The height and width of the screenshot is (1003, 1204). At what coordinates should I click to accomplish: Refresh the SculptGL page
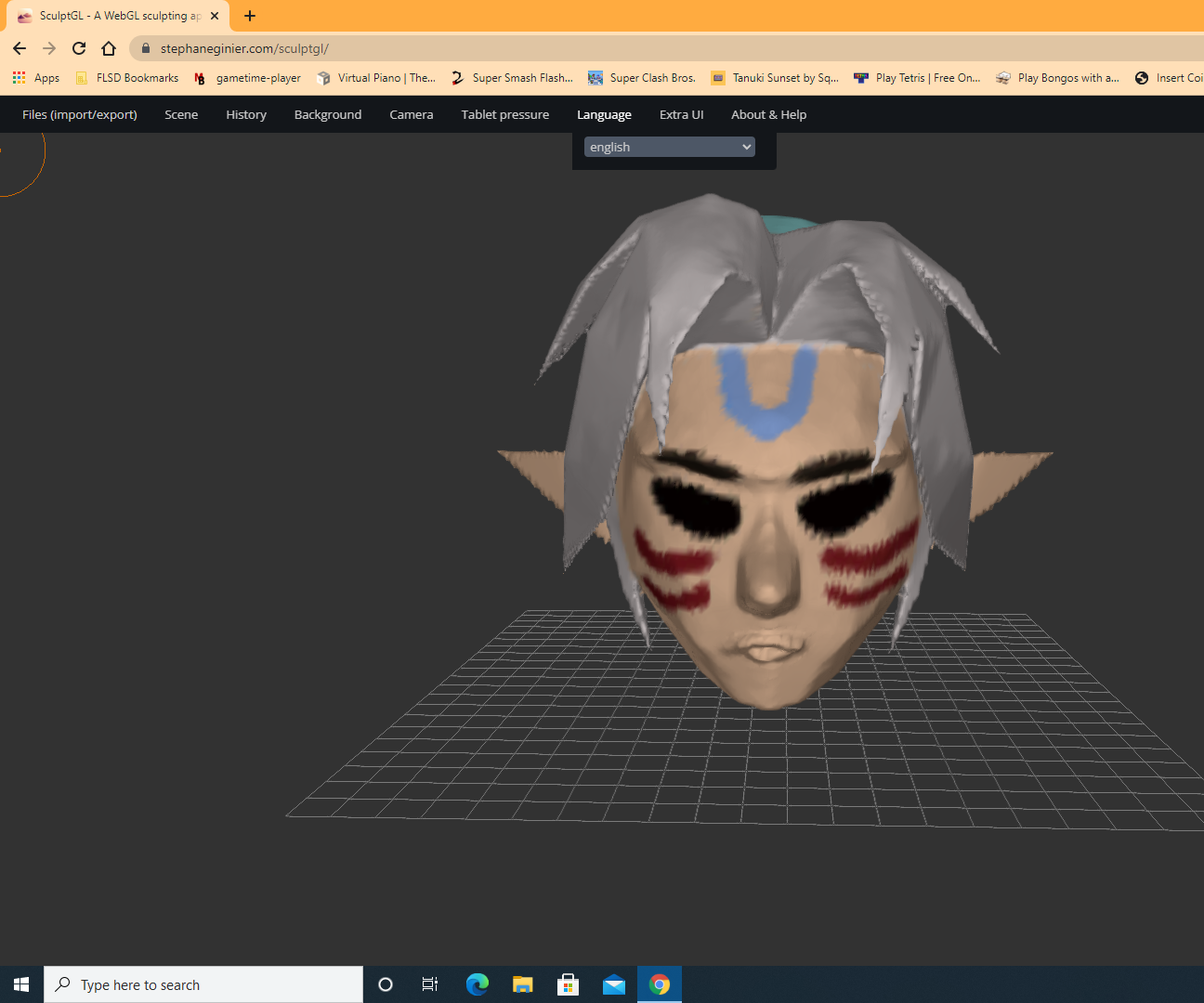coord(79,48)
